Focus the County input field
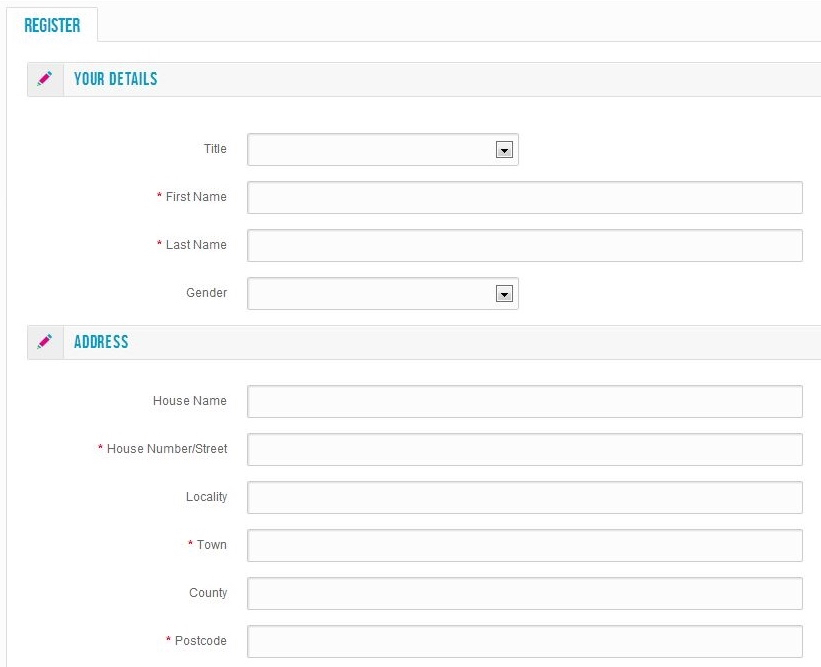 click(x=525, y=593)
